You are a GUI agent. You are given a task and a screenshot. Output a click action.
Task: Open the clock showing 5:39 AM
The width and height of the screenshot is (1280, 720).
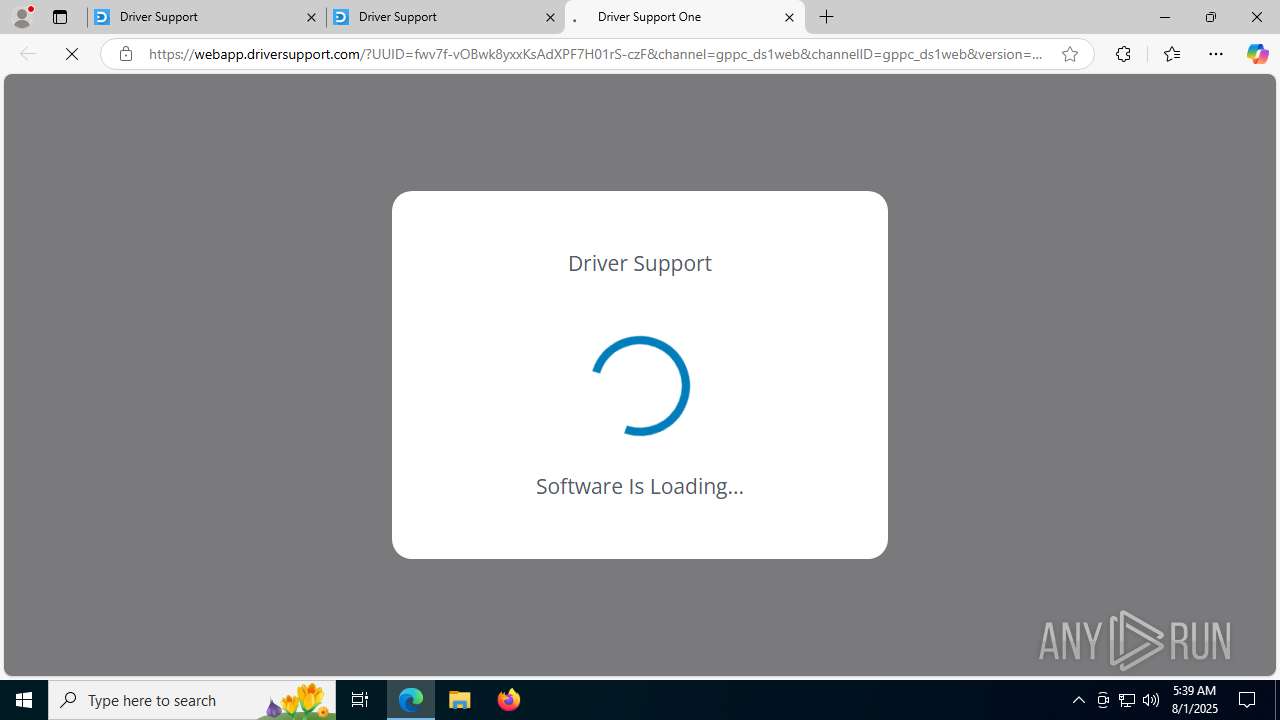point(1194,700)
